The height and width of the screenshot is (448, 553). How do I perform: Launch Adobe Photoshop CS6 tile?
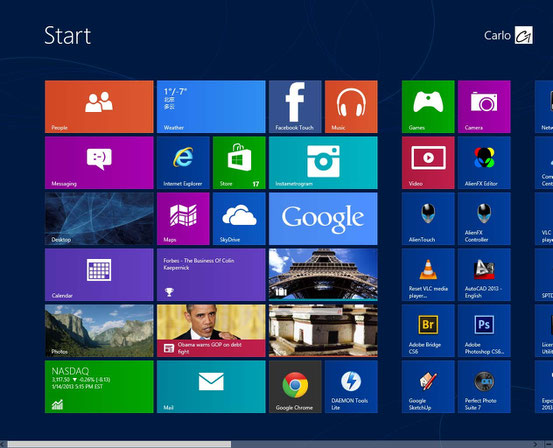484,331
